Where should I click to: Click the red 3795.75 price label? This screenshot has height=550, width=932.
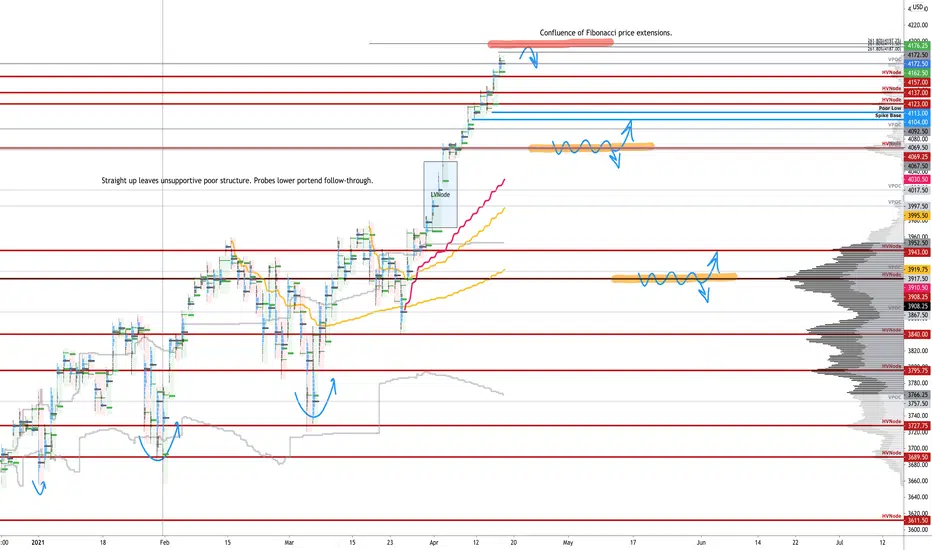[917, 370]
